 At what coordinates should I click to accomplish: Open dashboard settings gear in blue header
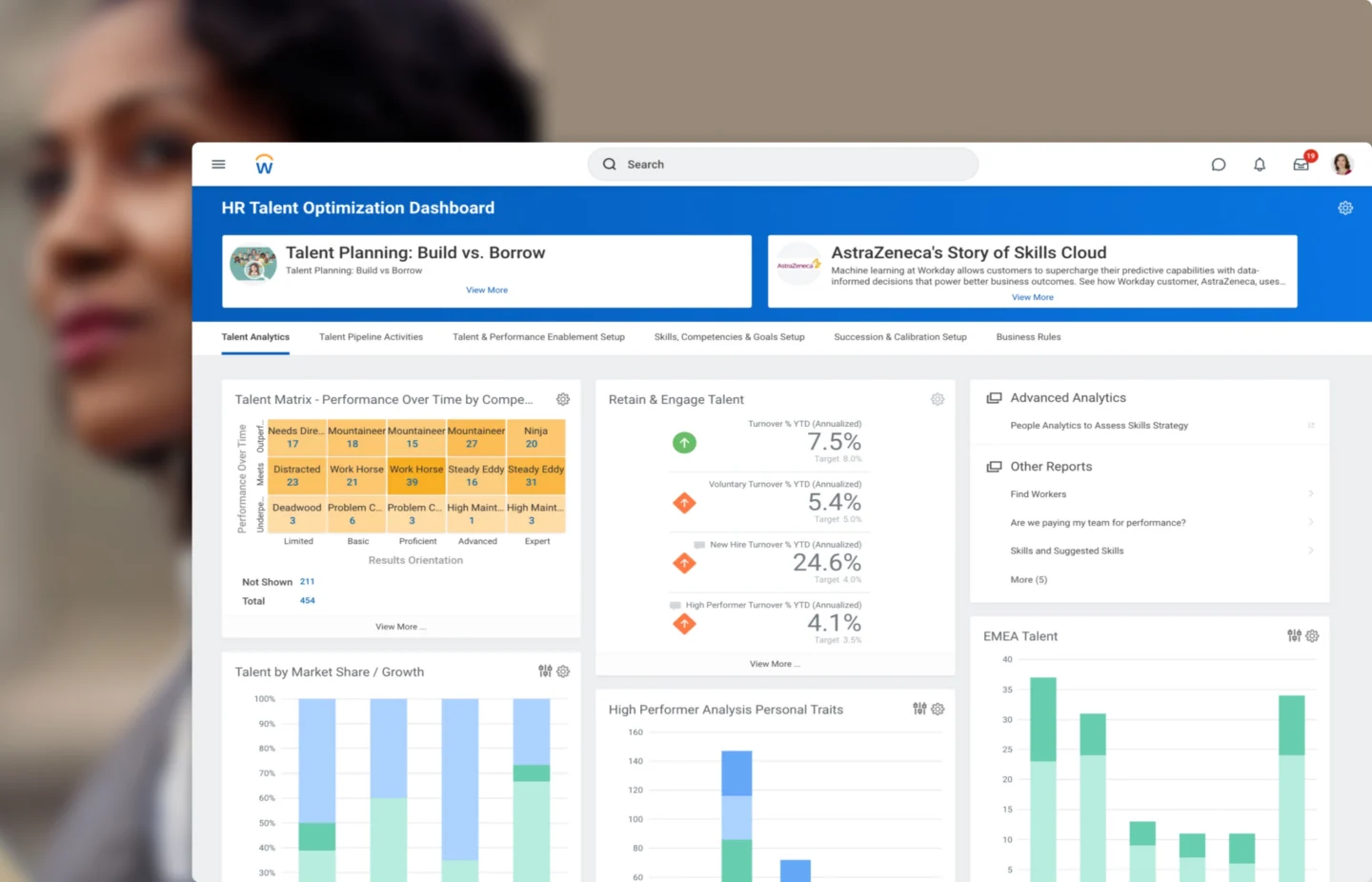pyautogui.click(x=1345, y=208)
